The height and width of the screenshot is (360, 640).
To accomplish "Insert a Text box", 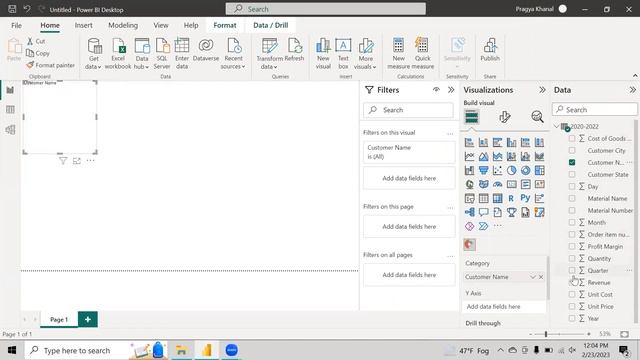I will click(x=343, y=53).
